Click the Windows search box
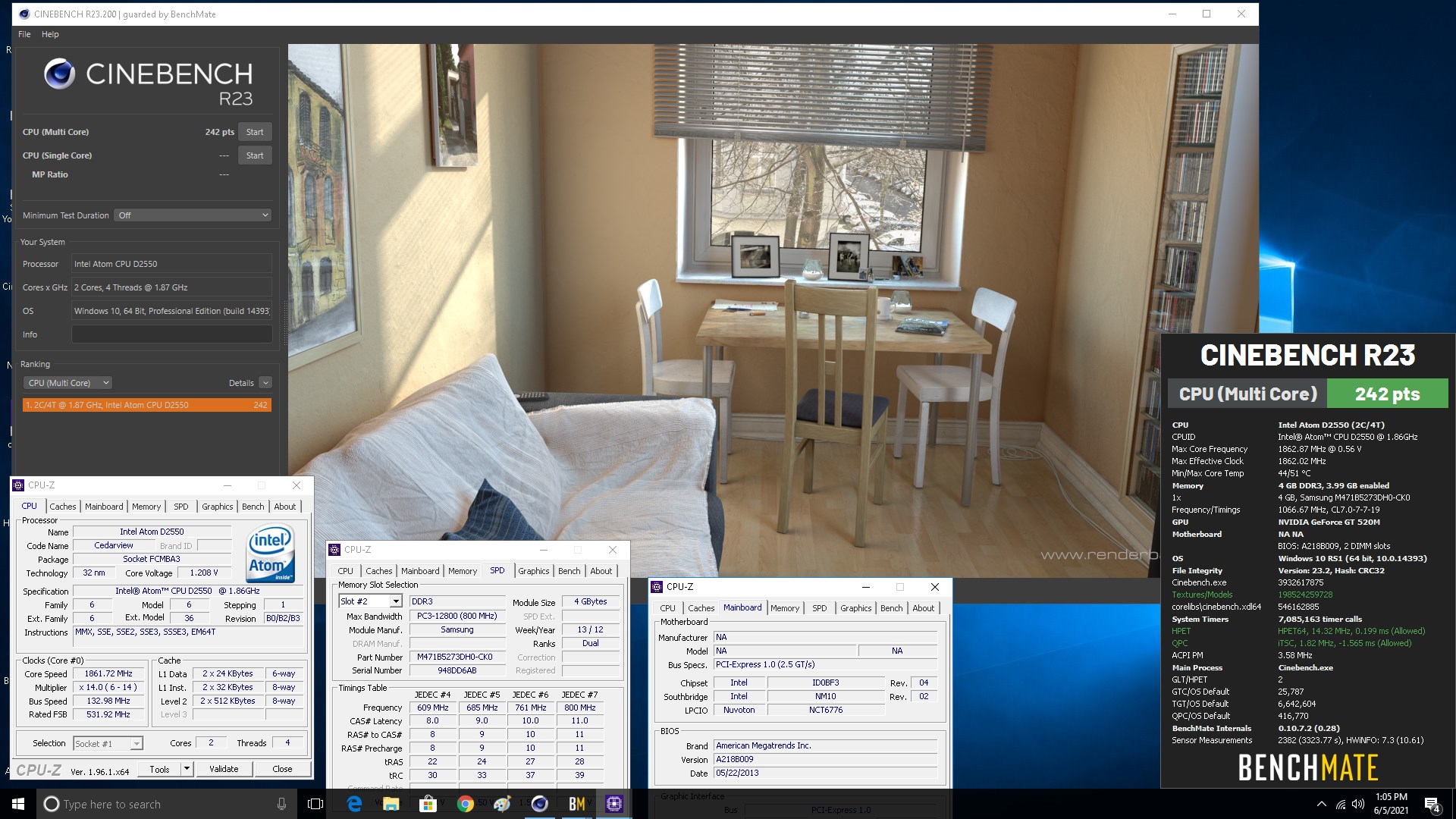This screenshot has height=819, width=1456. 165,804
